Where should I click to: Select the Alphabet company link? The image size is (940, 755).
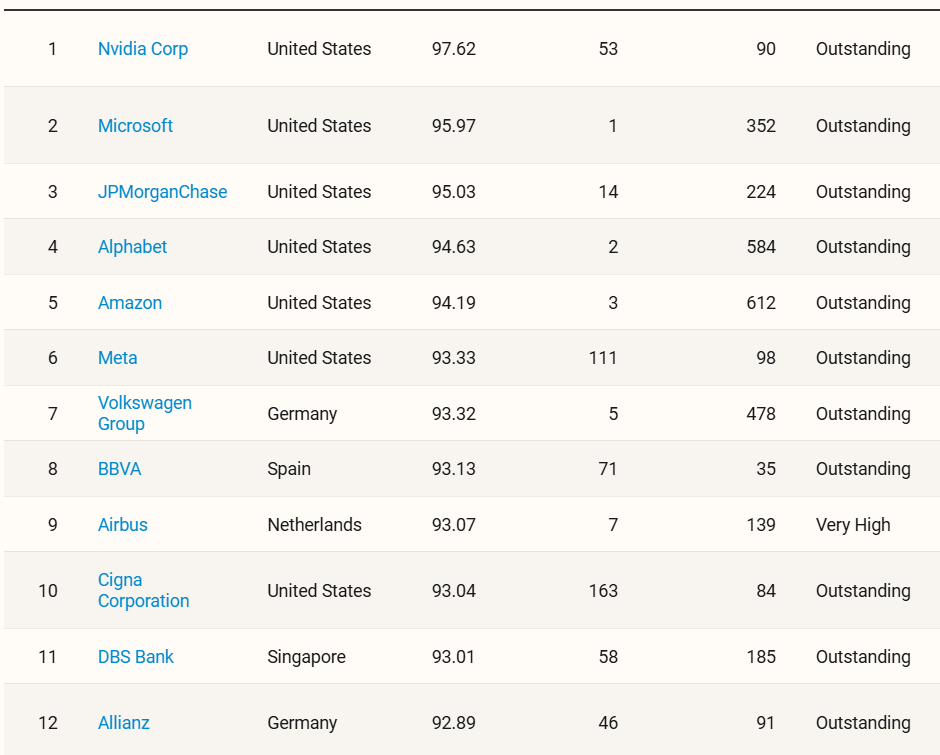132,247
